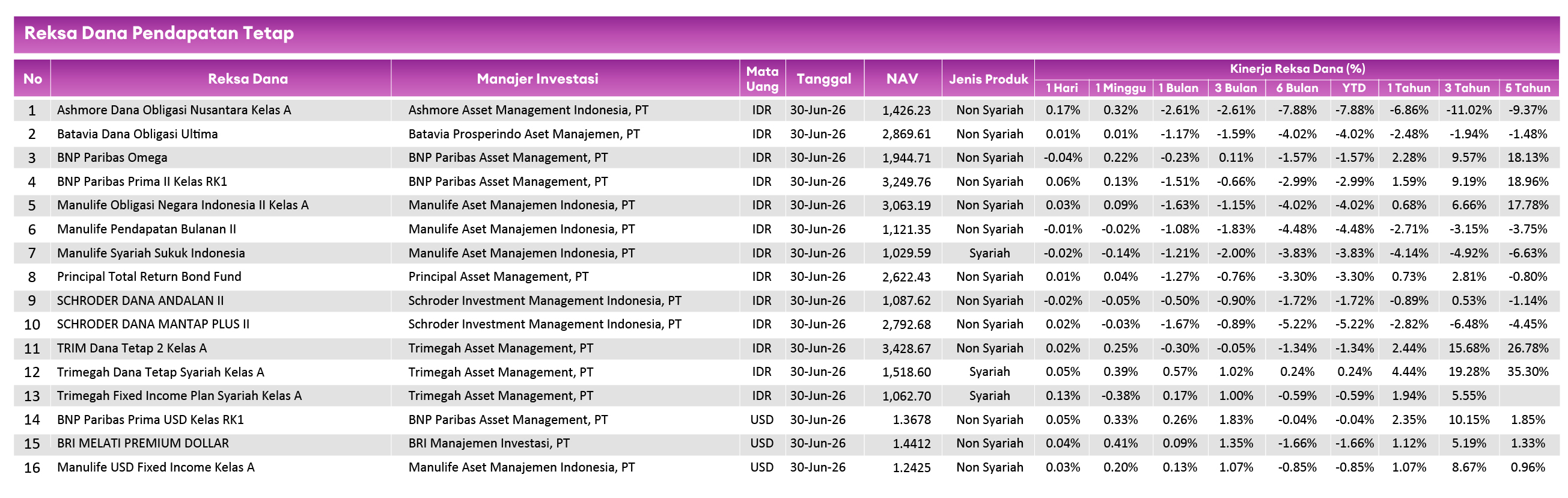
Task: Click the NAV value 3,063.19
Action: tap(906, 205)
